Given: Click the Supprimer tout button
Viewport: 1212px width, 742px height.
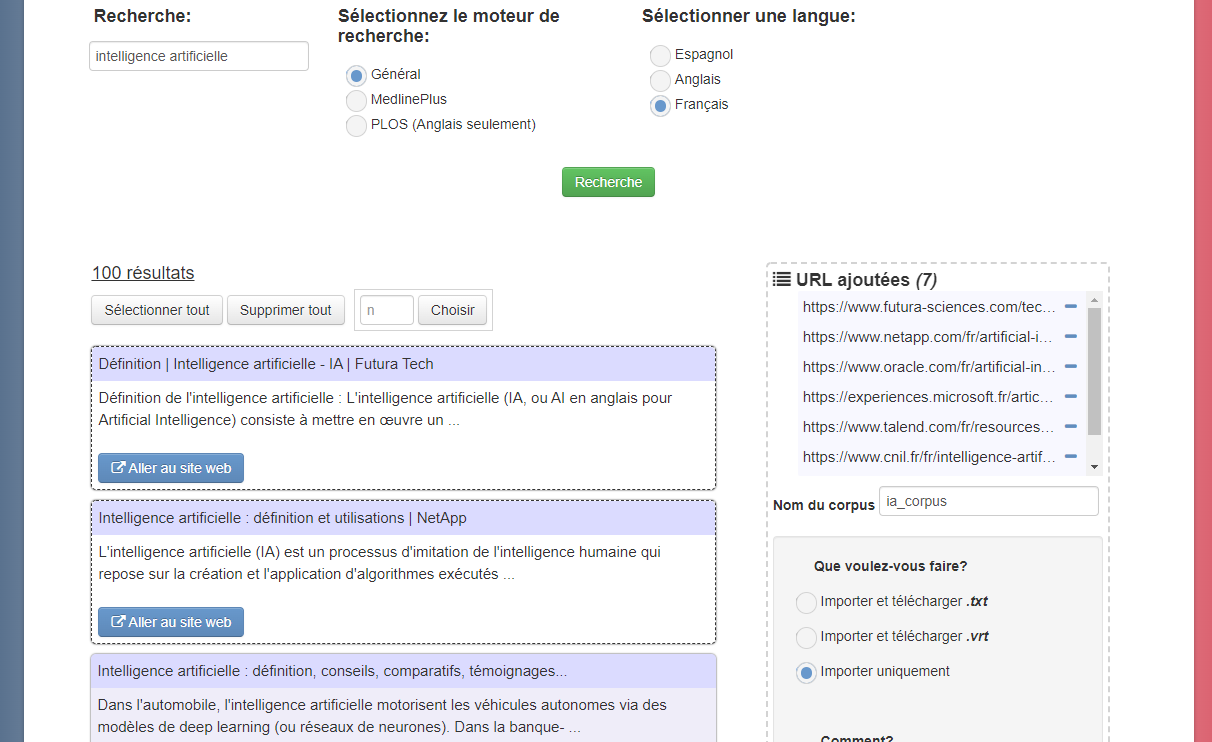Looking at the screenshot, I should (286, 310).
